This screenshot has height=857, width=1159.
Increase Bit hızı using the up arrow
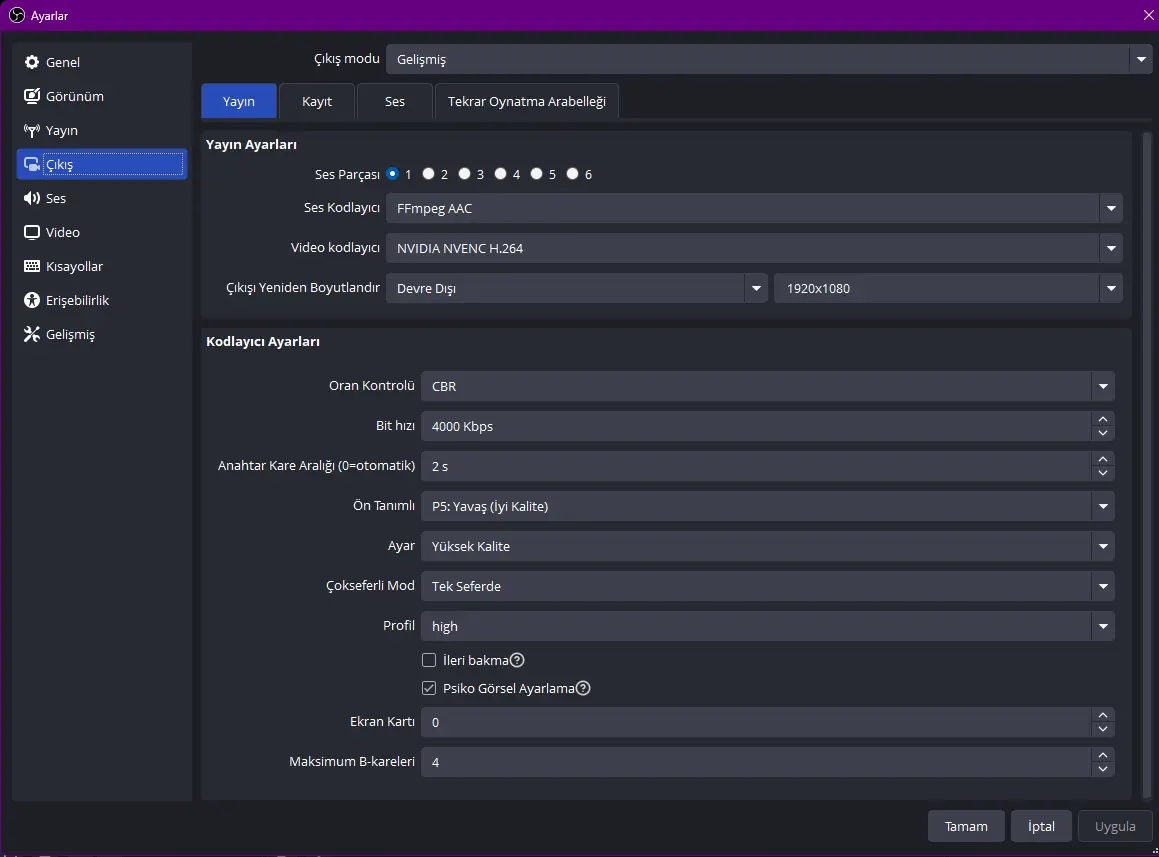coord(1103,419)
